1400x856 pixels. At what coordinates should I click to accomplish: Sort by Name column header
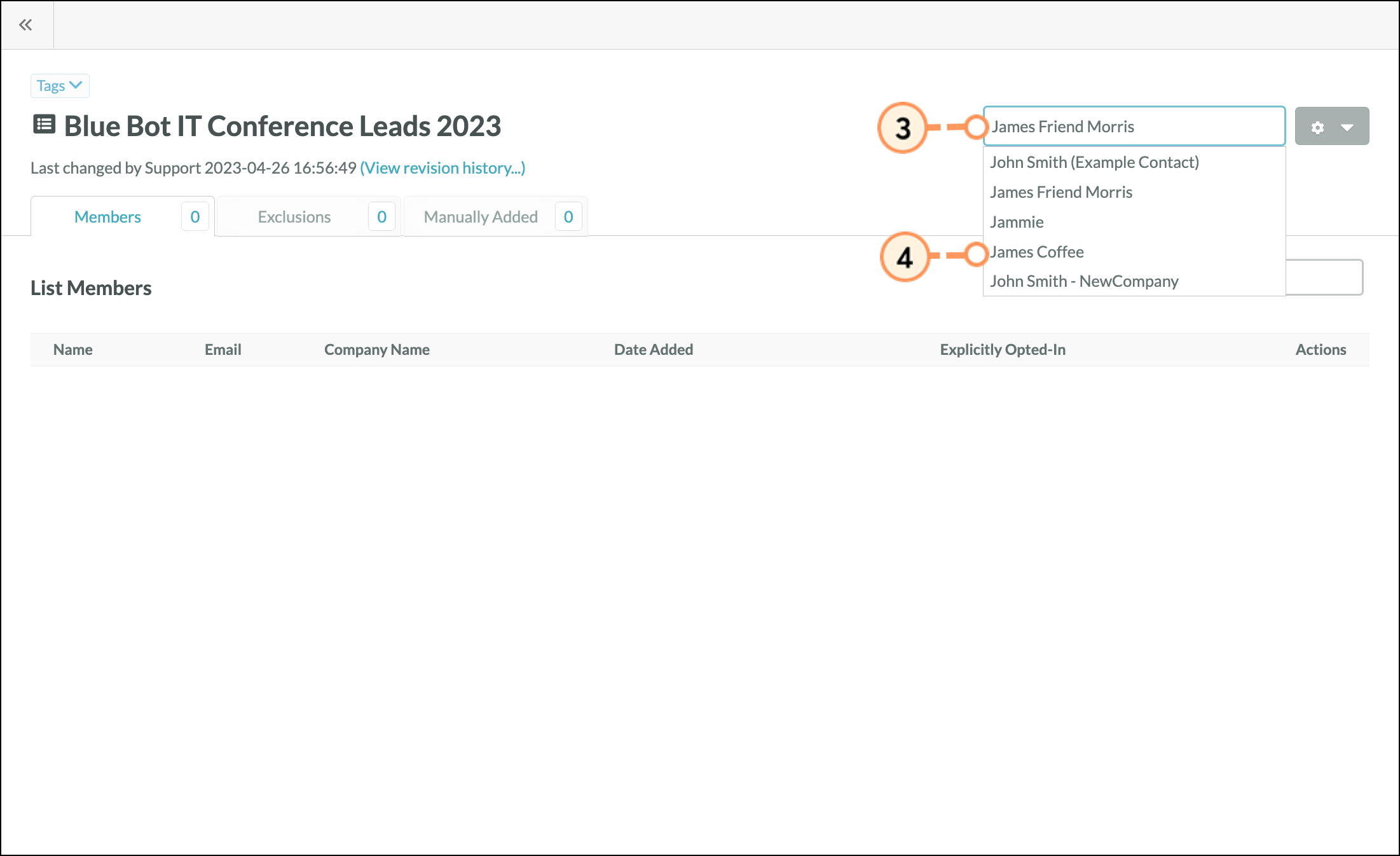click(x=73, y=350)
